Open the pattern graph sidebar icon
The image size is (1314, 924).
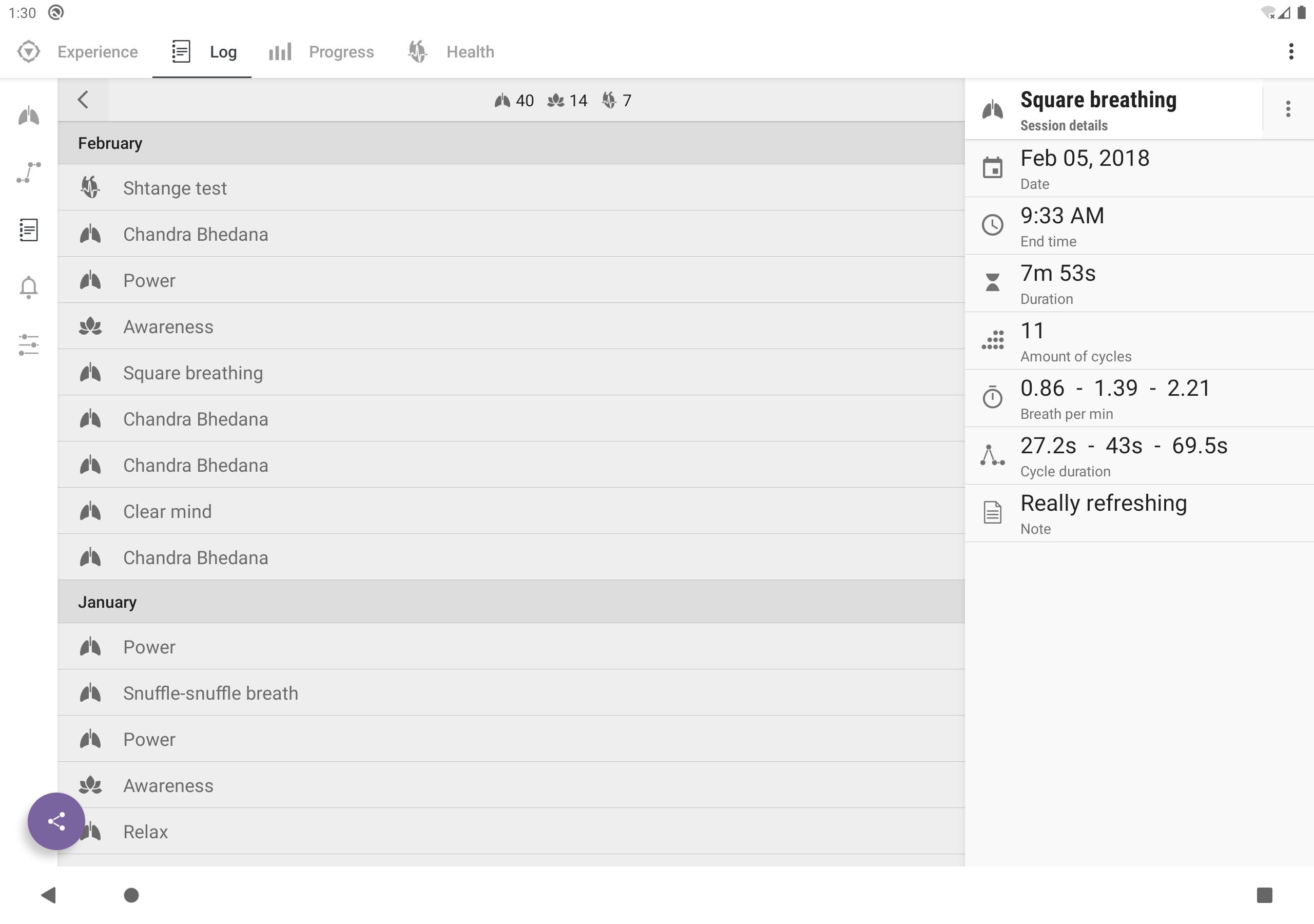(29, 172)
